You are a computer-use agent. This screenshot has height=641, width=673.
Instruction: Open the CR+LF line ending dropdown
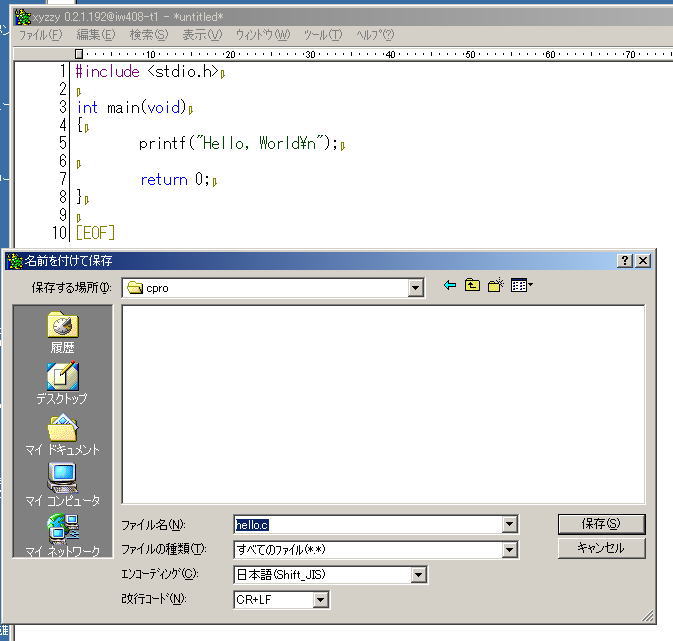pyautogui.click(x=320, y=600)
